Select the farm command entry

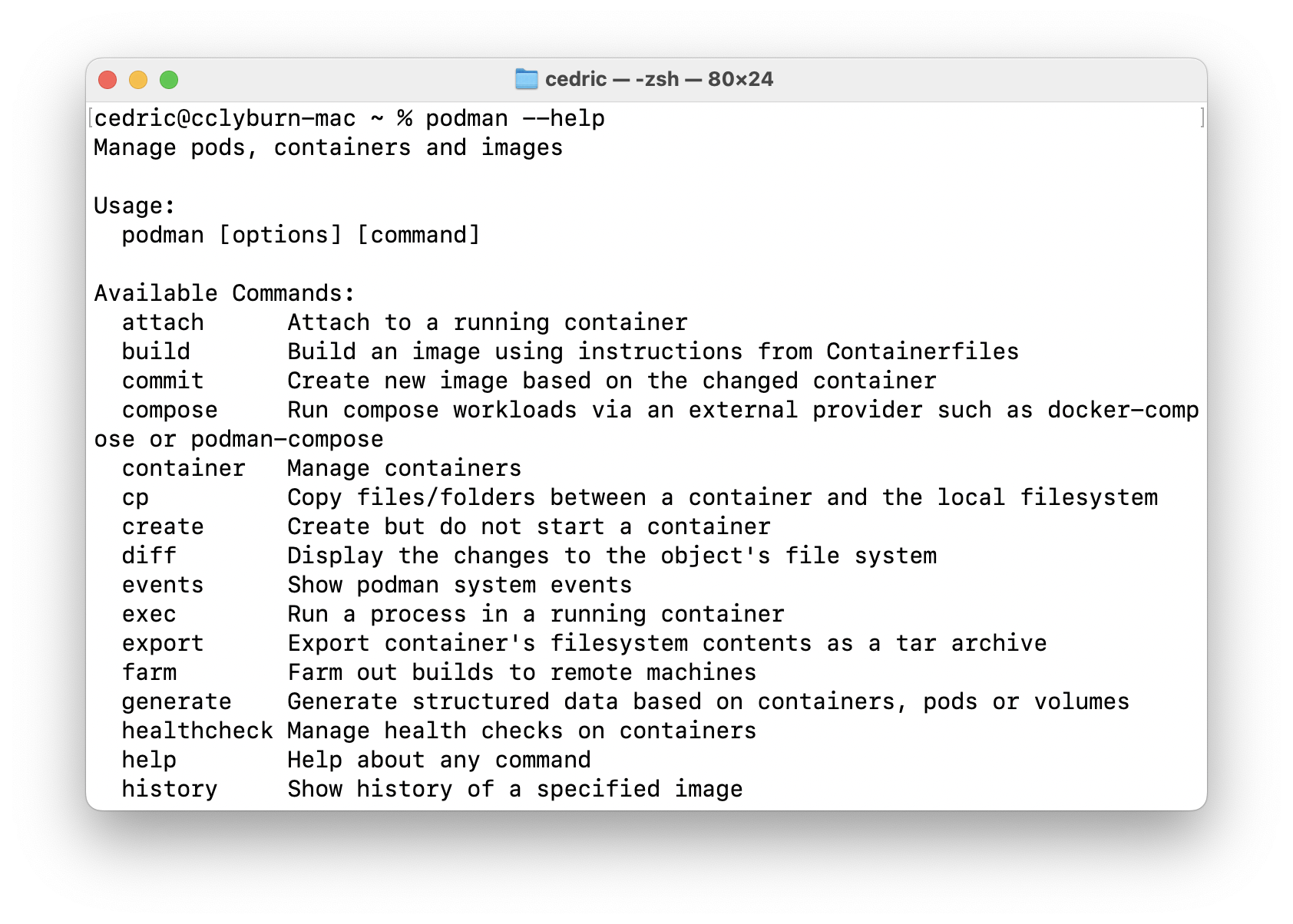point(149,672)
